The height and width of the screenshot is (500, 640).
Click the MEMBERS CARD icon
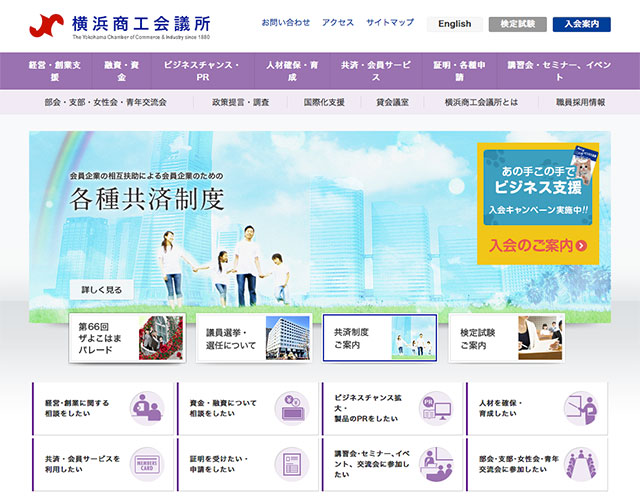click(x=147, y=464)
